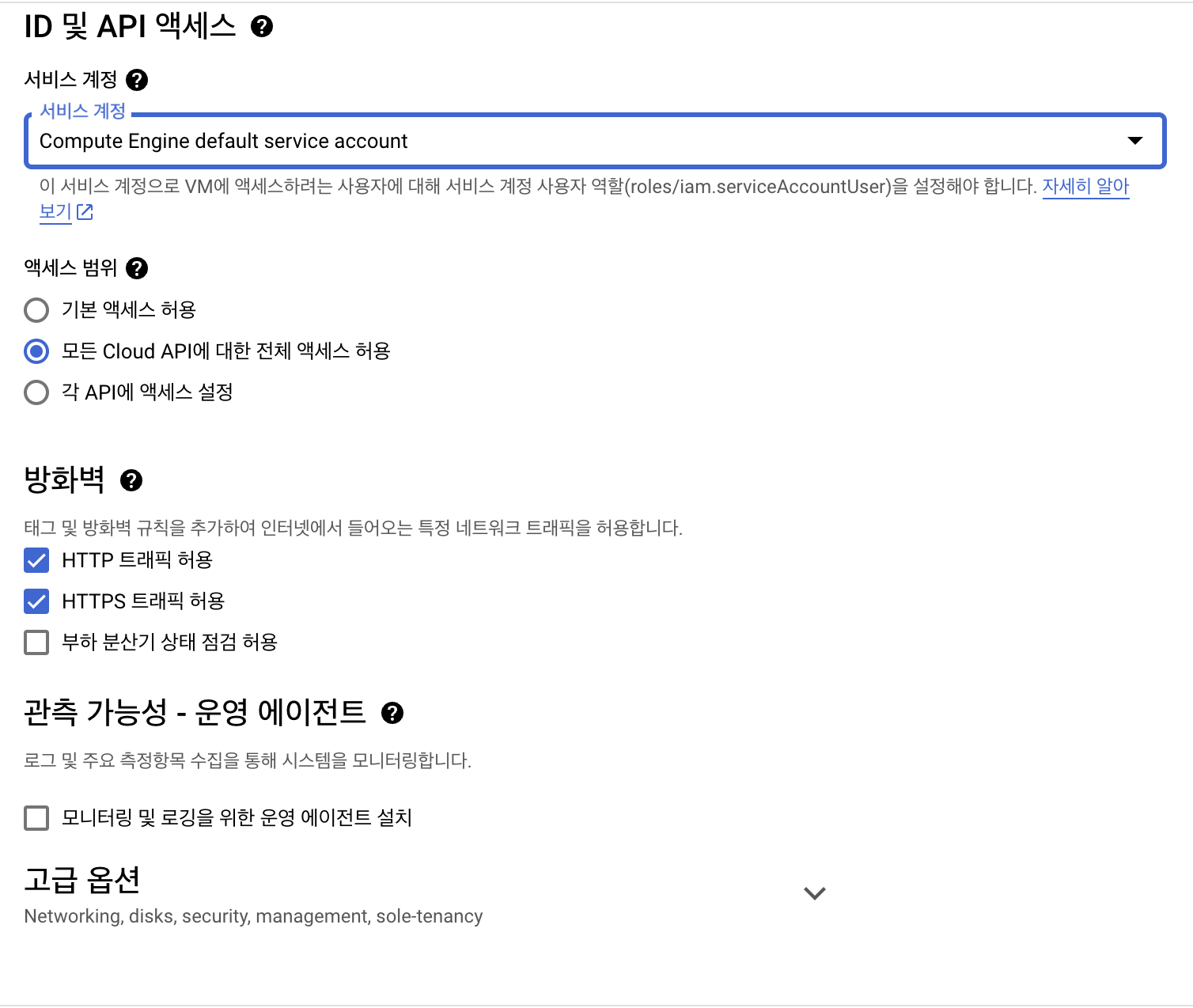1193x1008 pixels.
Task: Click the 방화벽 section heading
Action: pos(64,479)
